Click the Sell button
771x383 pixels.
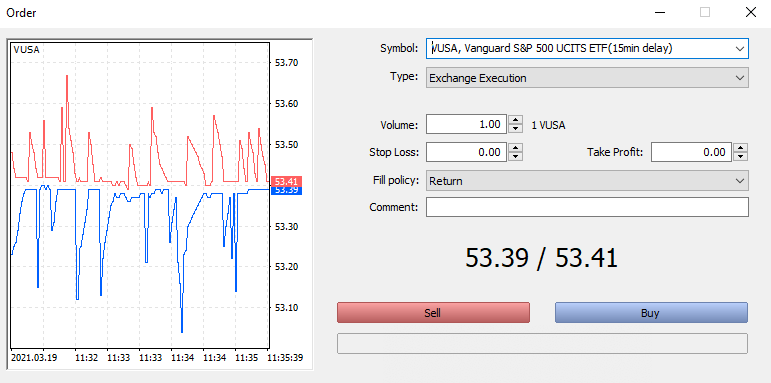(x=433, y=313)
